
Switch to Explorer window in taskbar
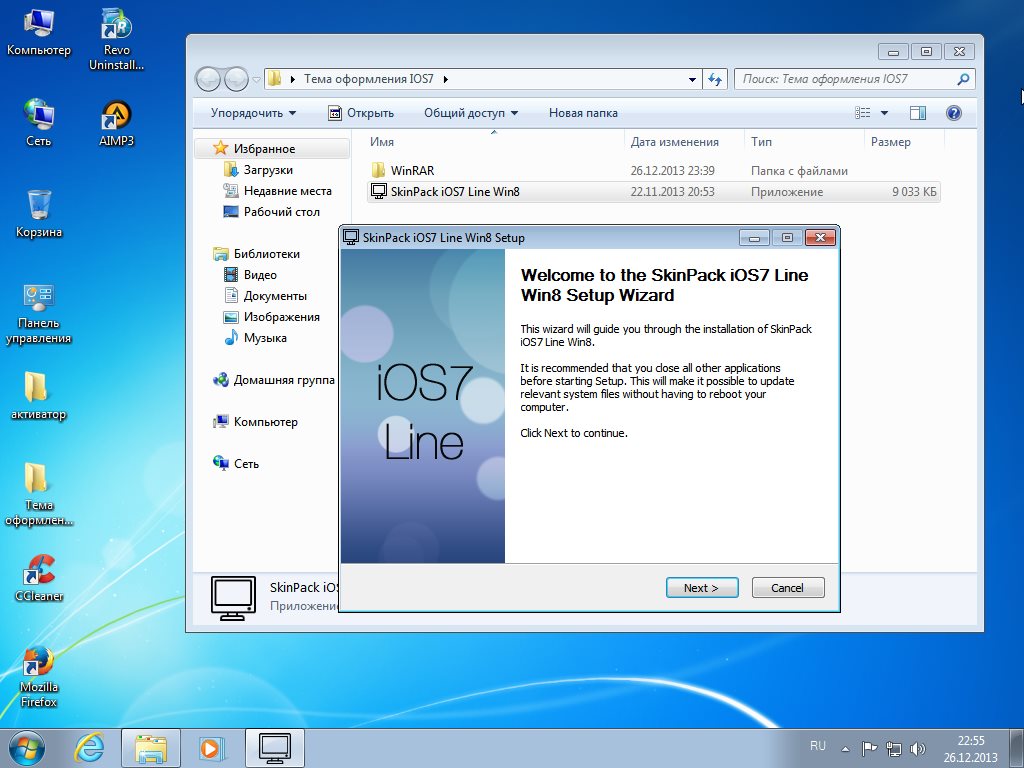point(150,748)
